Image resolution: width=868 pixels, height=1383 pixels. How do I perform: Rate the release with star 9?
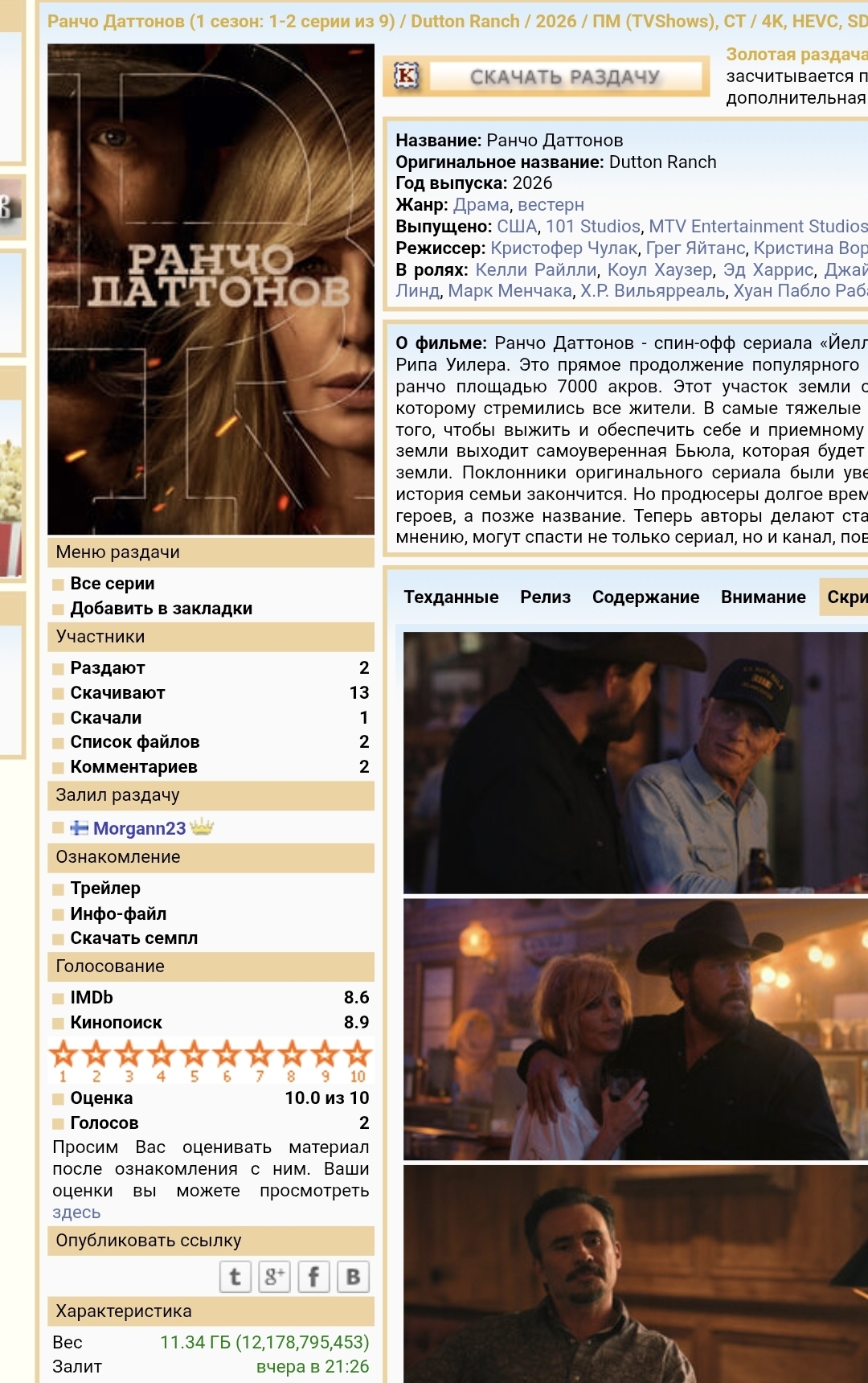pos(325,1061)
